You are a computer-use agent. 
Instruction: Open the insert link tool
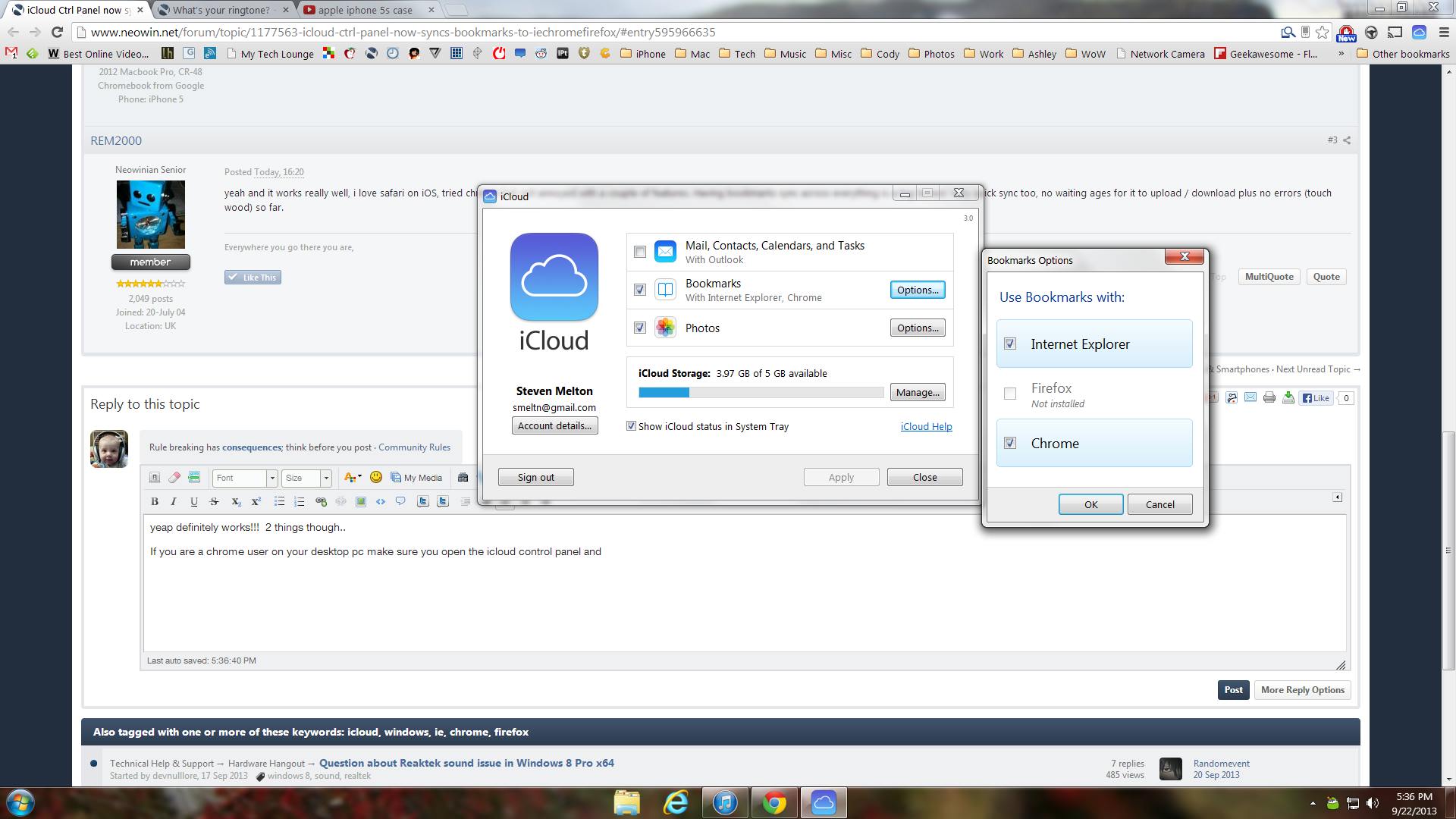[x=321, y=501]
